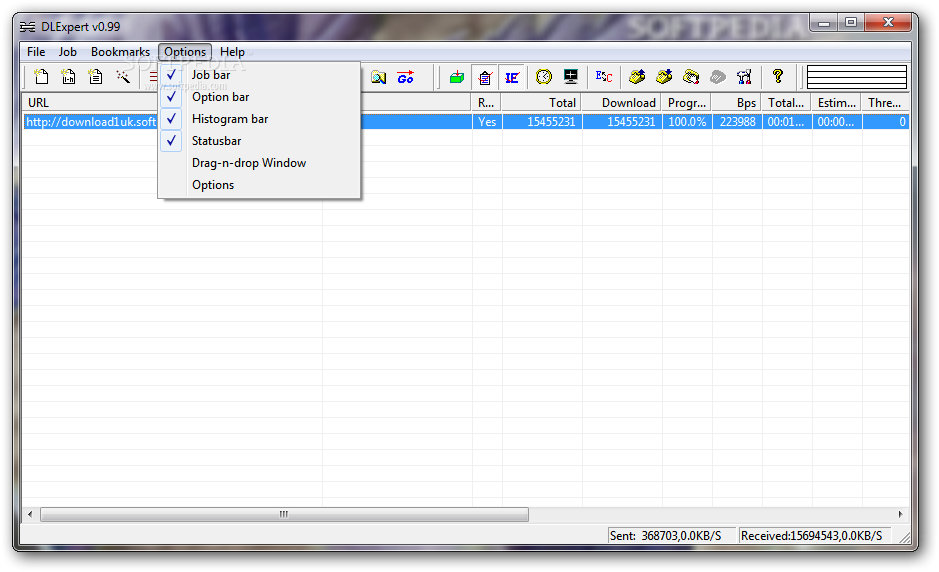Toggle the clipboard monitoring icon
Screen dimensions: 939x572
point(485,77)
